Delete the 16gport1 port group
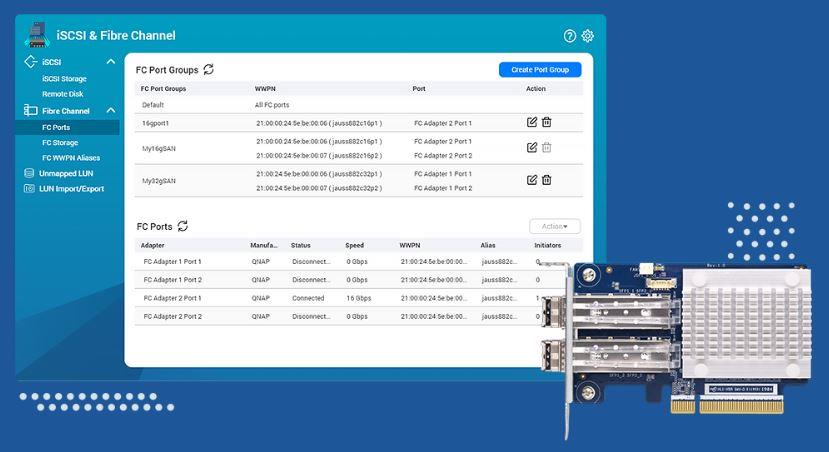Image resolution: width=829 pixels, height=452 pixels. pyautogui.click(x=546, y=122)
